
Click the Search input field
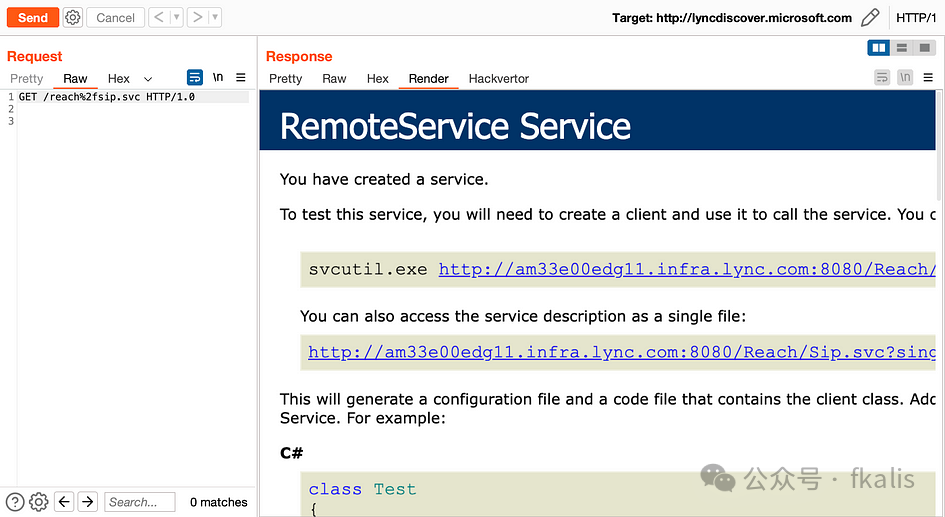[x=140, y=502]
